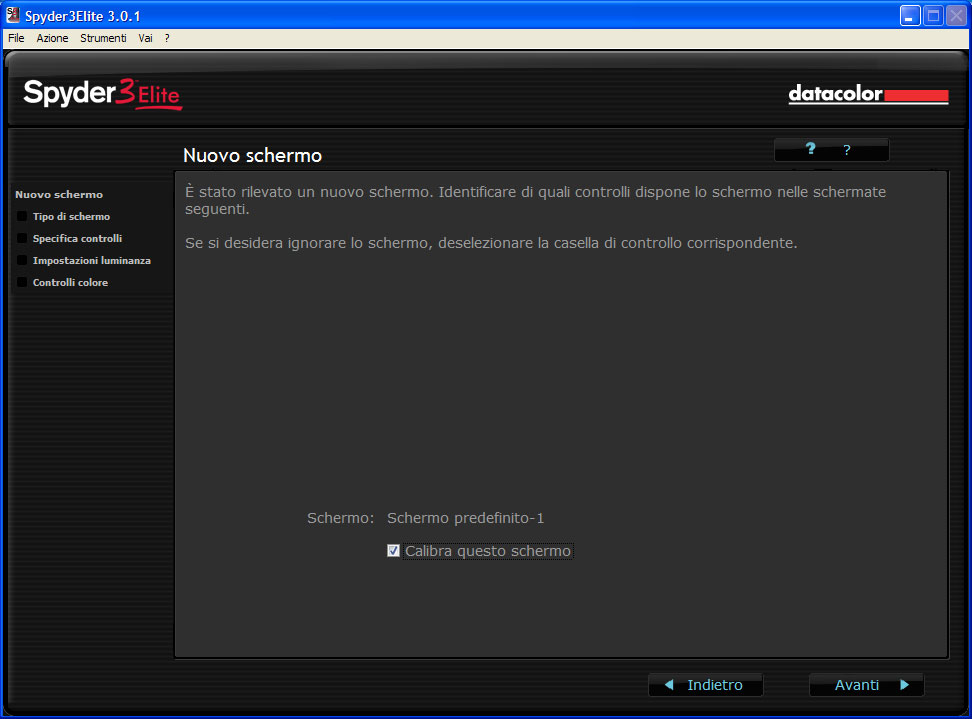This screenshot has width=972, height=719.
Task: Open the ? help menu in menu bar
Action: (167, 38)
